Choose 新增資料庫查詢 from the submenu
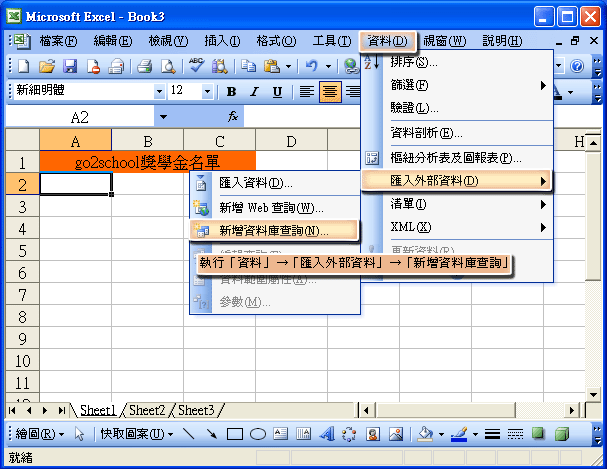This screenshot has height=469, width=607. [x=274, y=230]
